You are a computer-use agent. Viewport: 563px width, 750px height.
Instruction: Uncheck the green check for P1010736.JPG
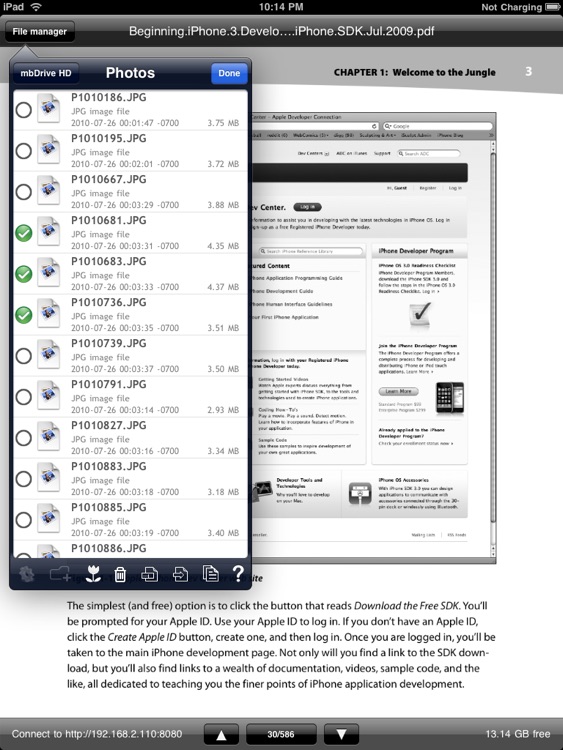tap(23, 315)
